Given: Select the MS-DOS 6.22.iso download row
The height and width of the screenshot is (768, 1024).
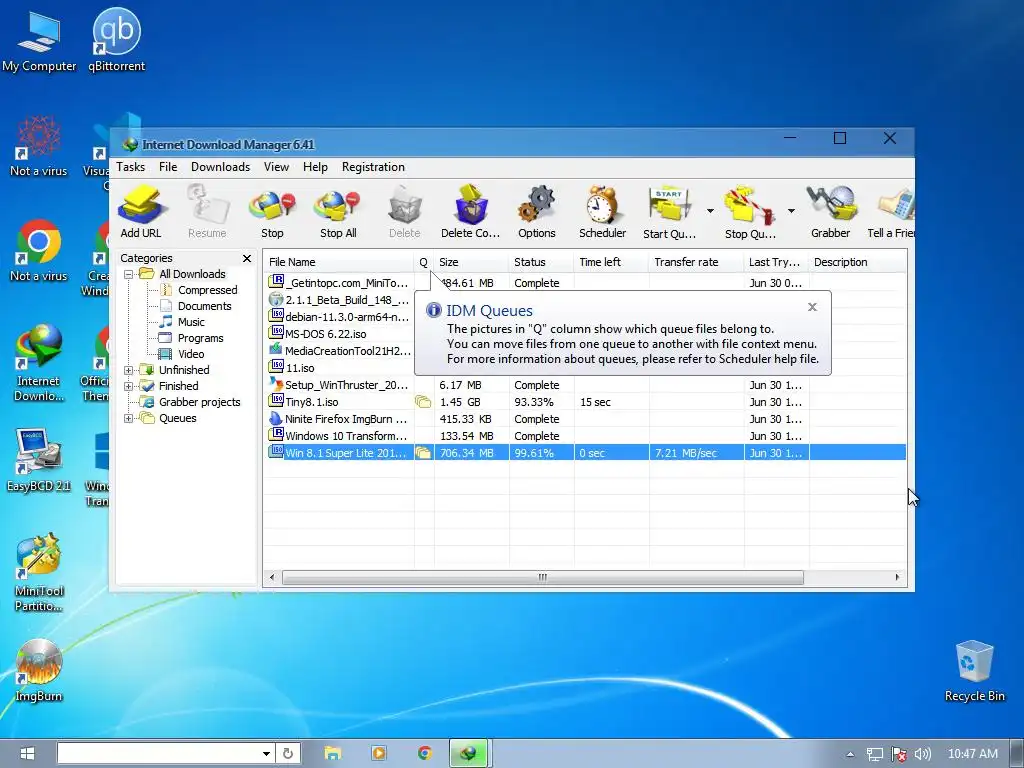Looking at the screenshot, I should [340, 334].
